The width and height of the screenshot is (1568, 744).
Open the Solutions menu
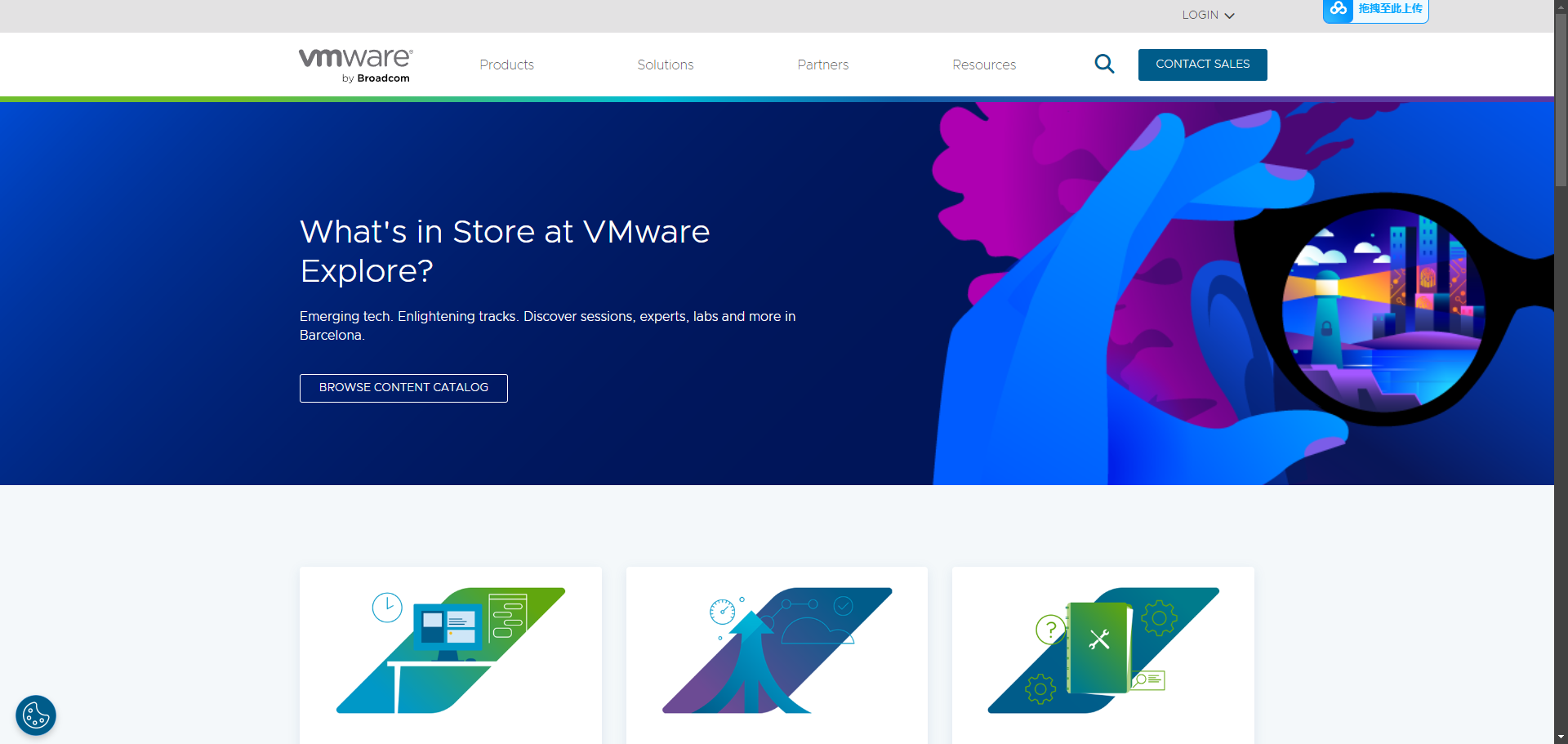click(x=666, y=65)
